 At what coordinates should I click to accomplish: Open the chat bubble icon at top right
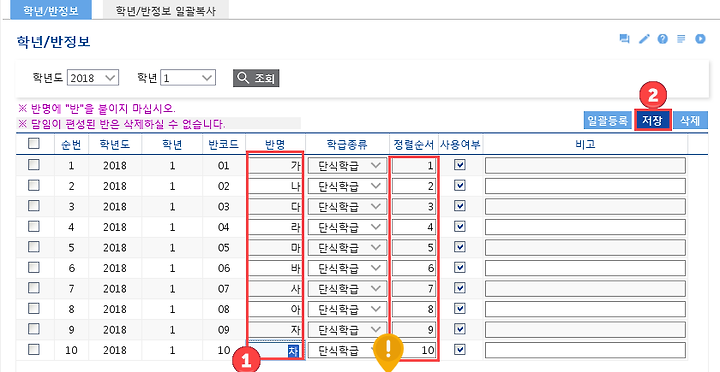(624, 39)
